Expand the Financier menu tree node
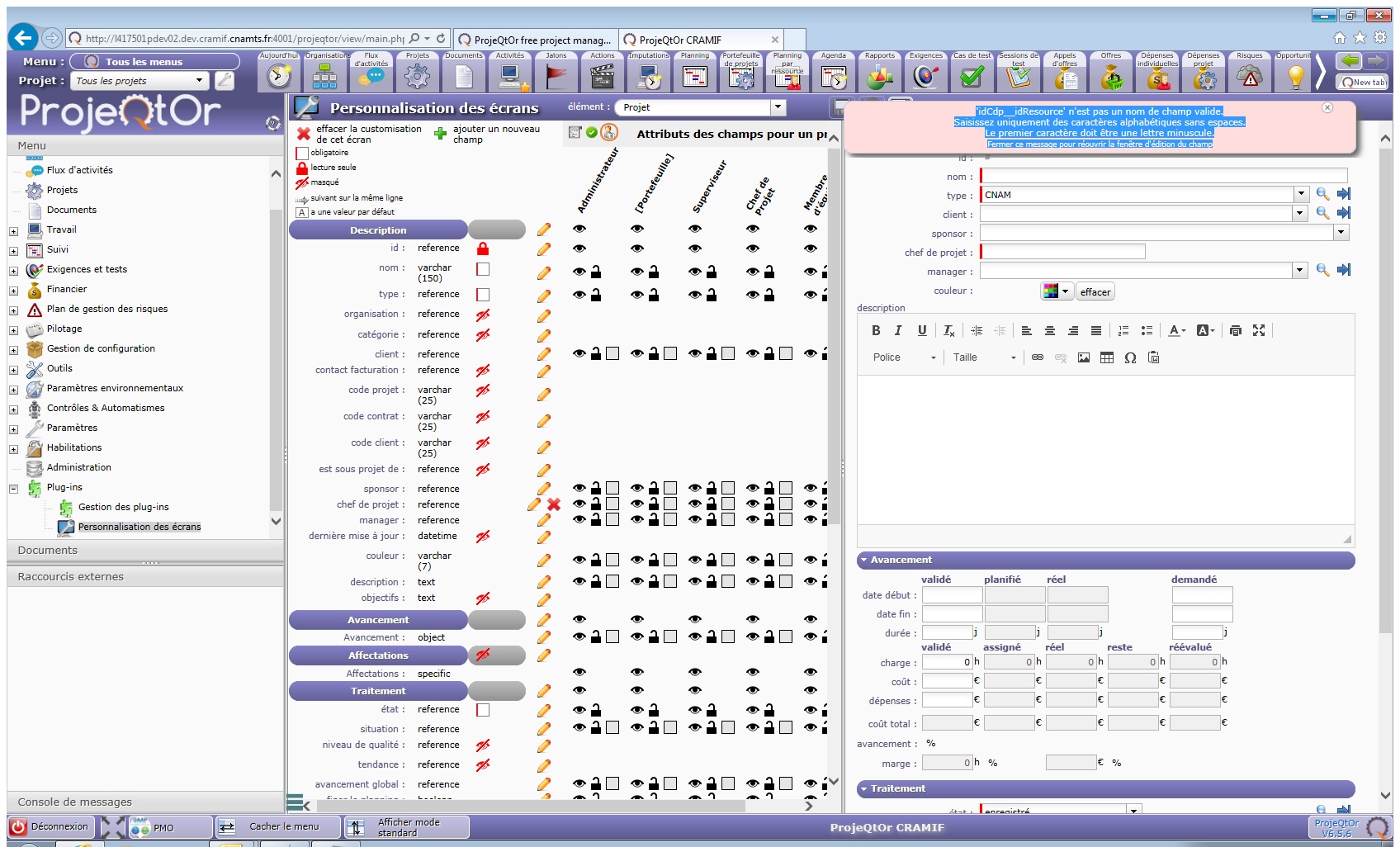 13,291
